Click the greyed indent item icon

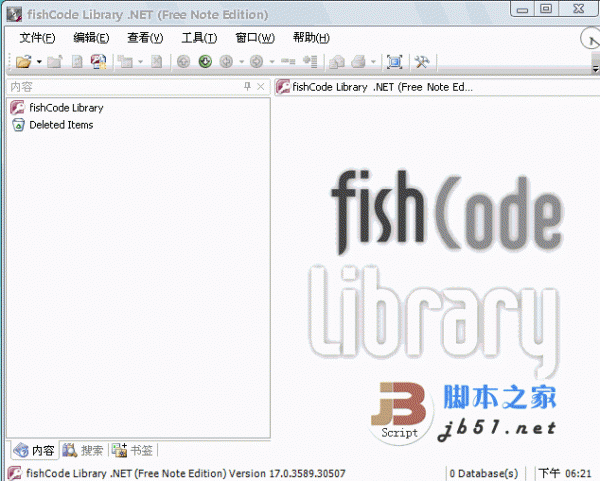pos(310,62)
